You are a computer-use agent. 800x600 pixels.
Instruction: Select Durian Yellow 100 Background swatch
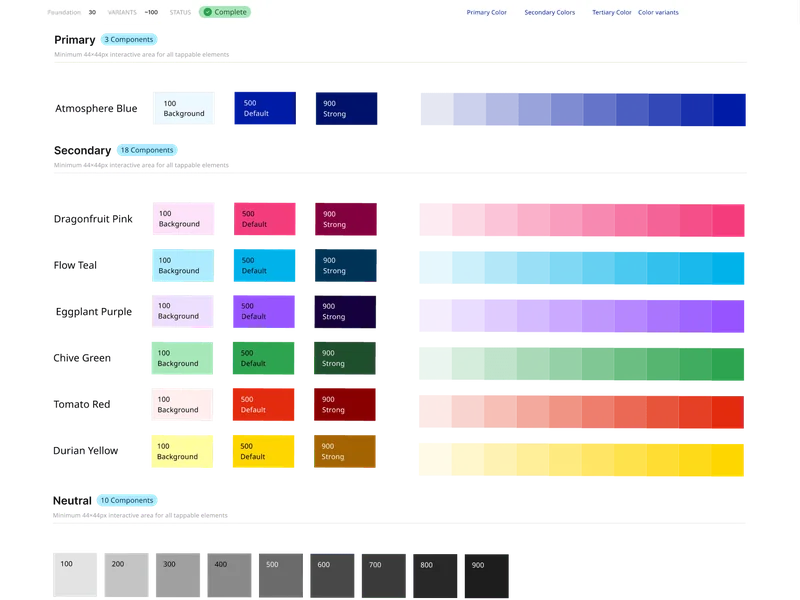click(x=182, y=451)
